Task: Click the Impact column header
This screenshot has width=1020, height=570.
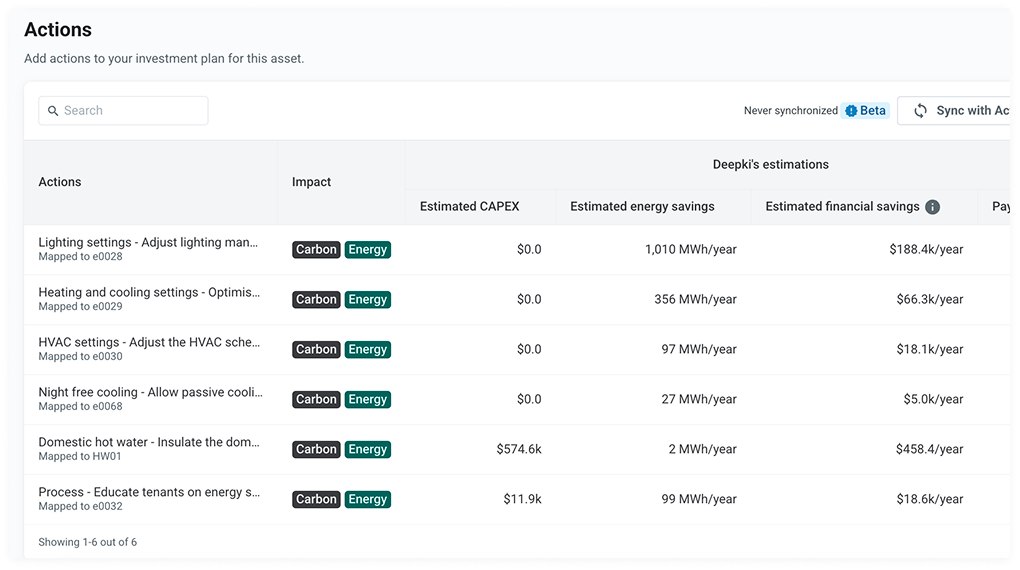Action: coord(312,182)
